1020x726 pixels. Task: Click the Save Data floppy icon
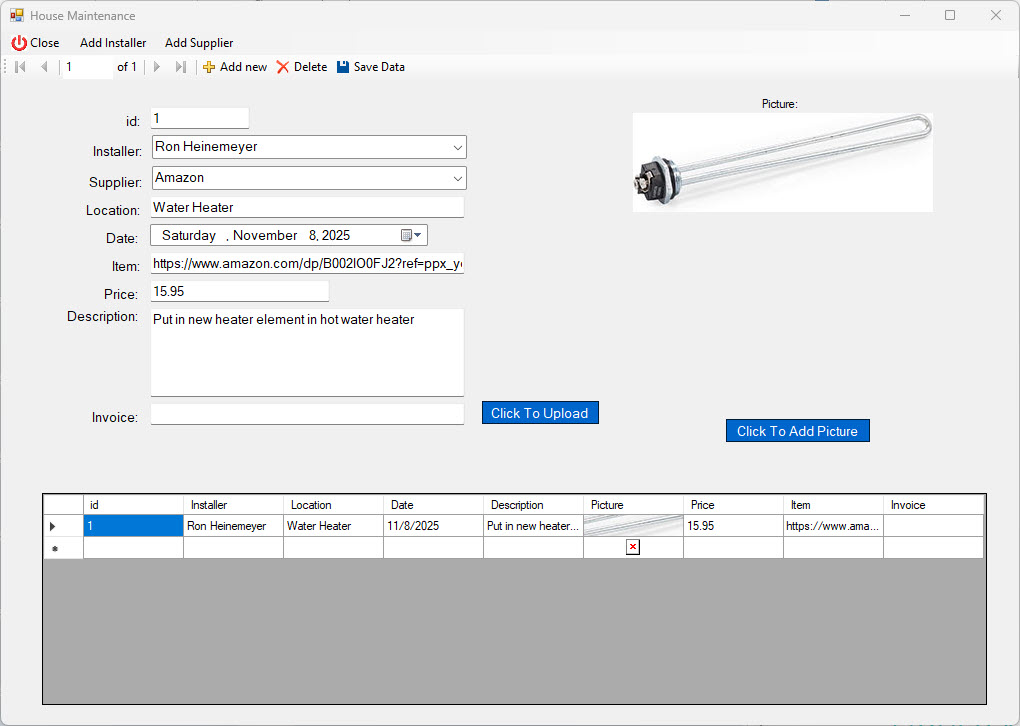point(343,67)
